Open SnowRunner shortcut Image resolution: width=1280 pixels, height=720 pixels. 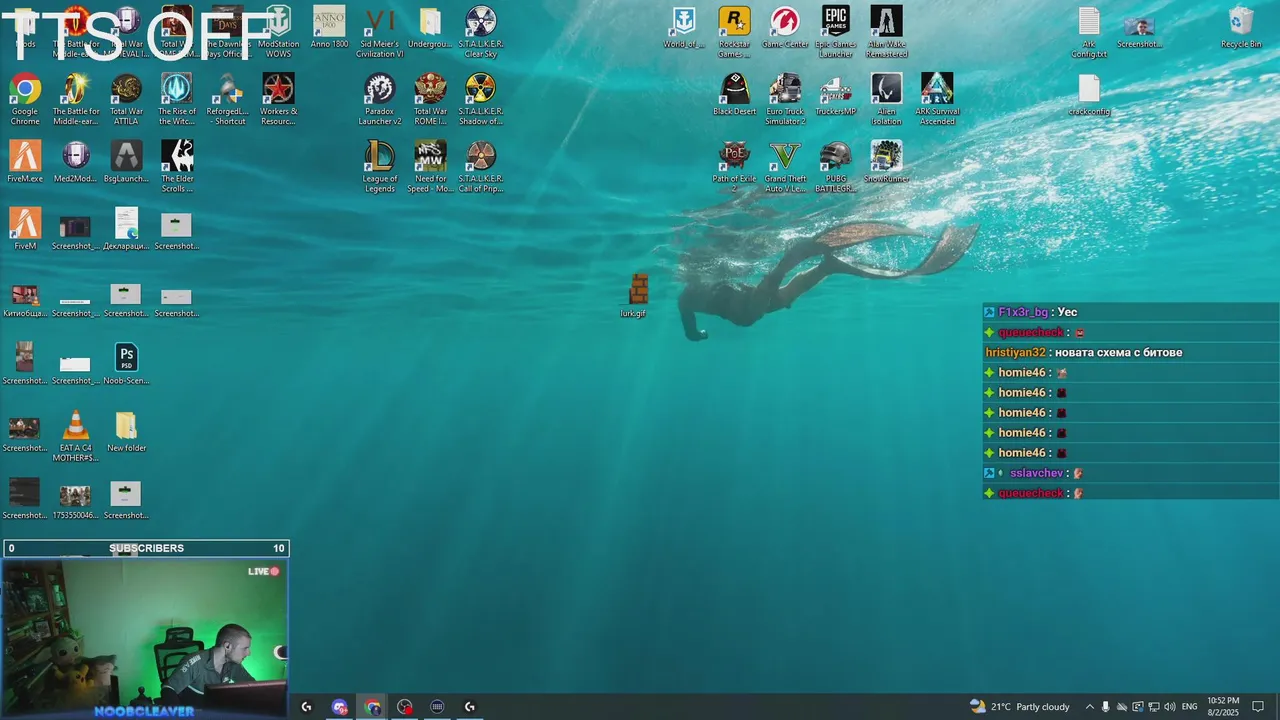point(886,161)
